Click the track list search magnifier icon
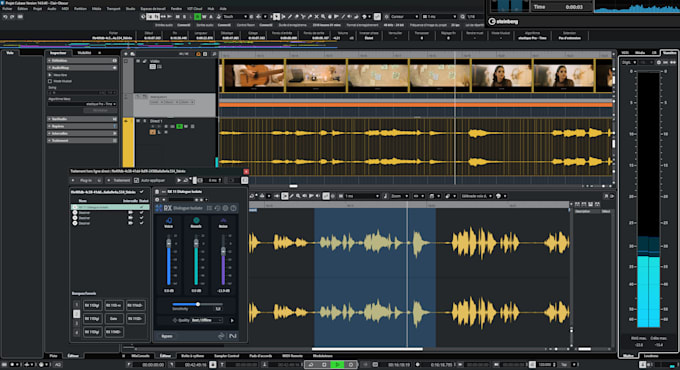680x370 pixels. (x=214, y=54)
